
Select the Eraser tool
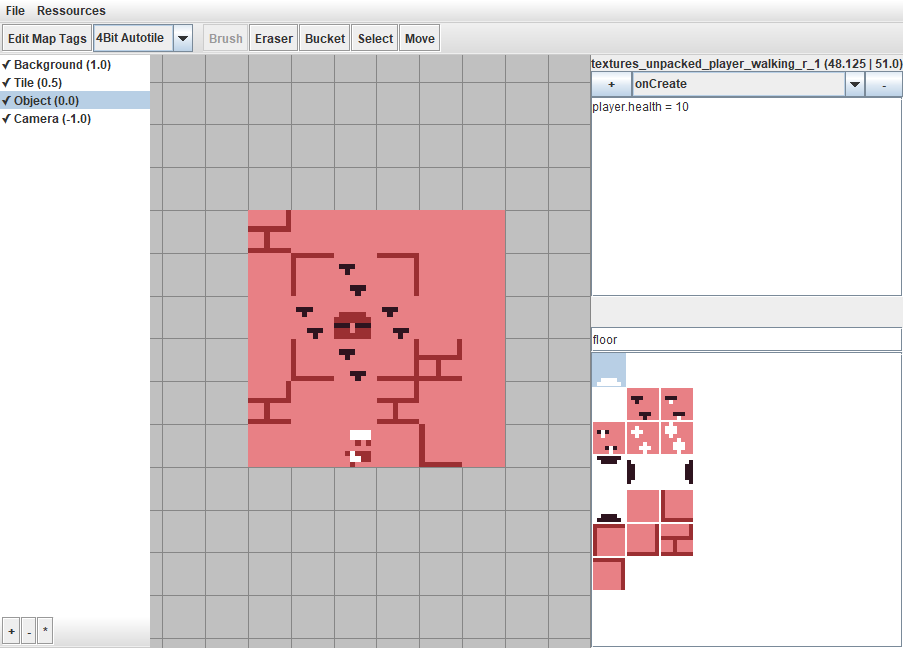coord(273,37)
